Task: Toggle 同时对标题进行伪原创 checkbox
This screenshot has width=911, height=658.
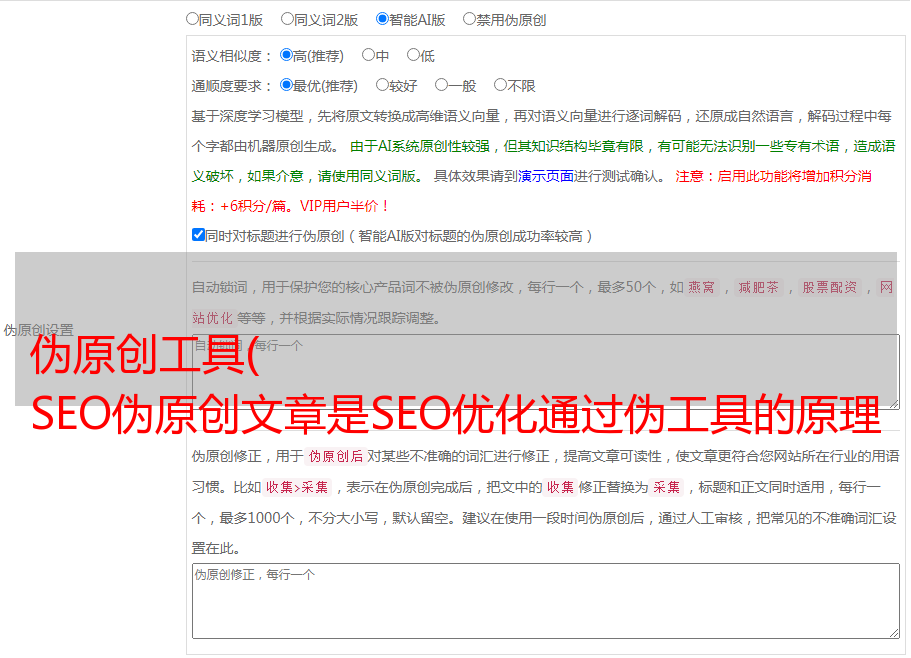Action: tap(198, 235)
